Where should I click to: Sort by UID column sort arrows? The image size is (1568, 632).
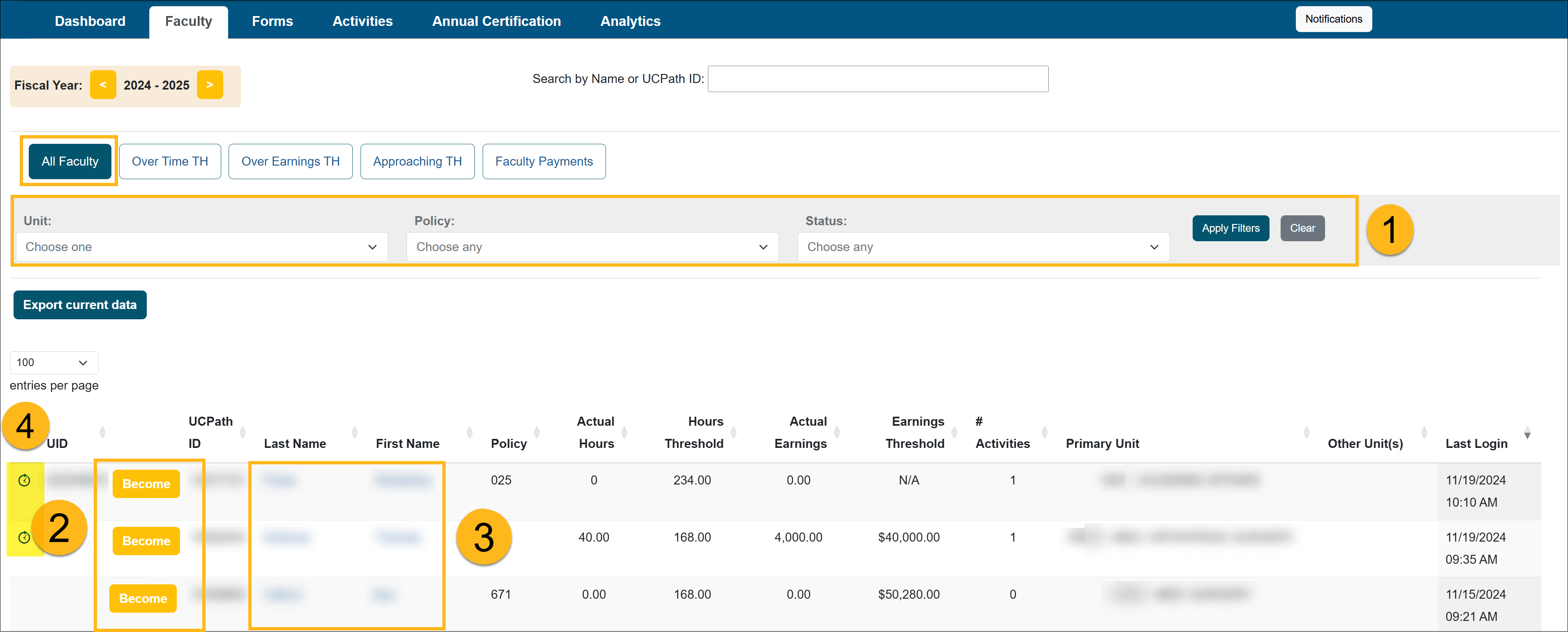coord(102,432)
